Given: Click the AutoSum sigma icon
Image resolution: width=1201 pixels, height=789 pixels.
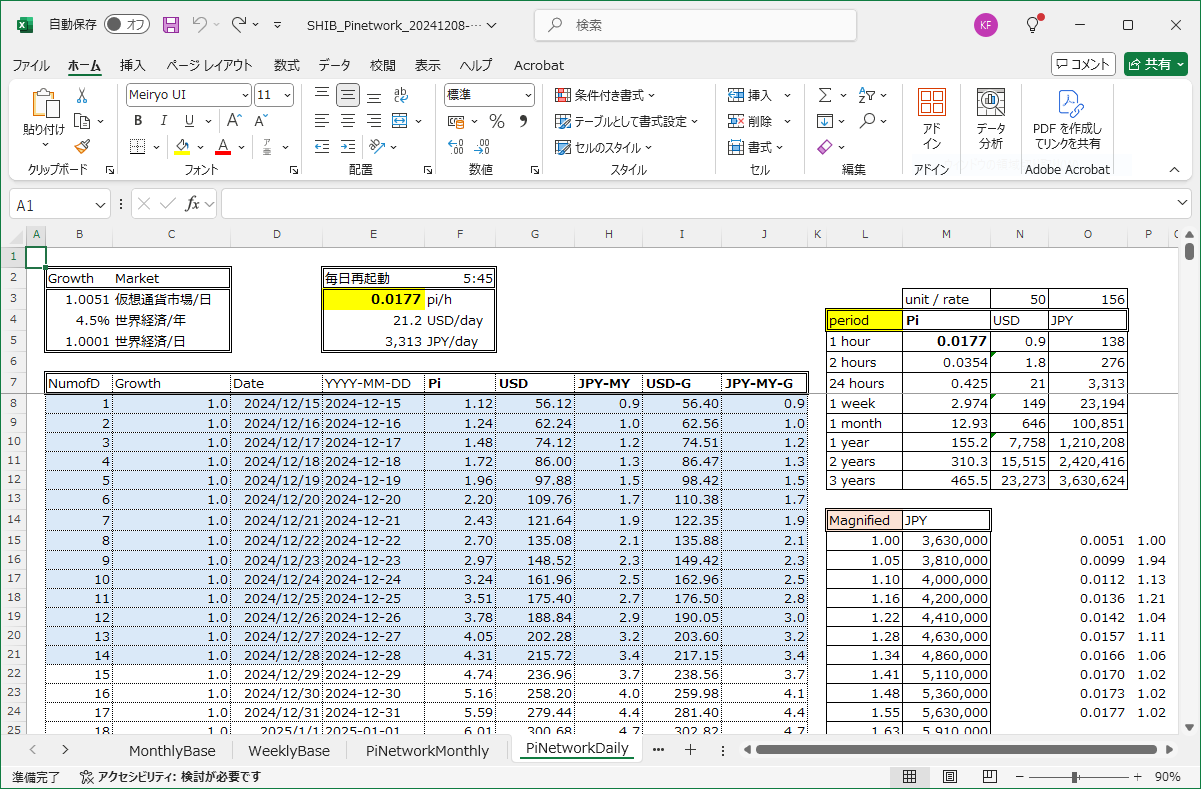Looking at the screenshot, I should (825, 95).
